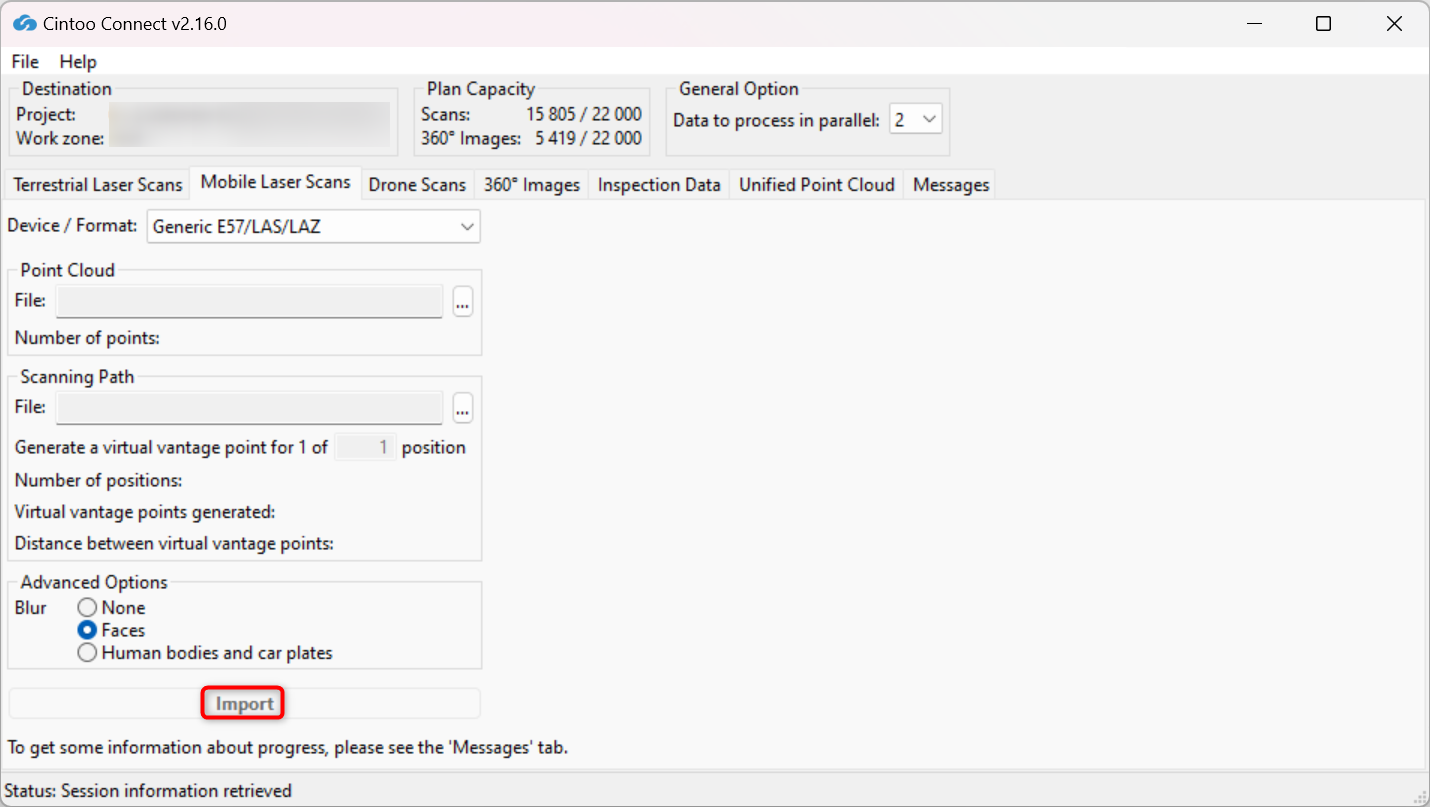Viewport: 1430px width, 807px height.
Task: Click the 'Number of positions:' label
Action: [x=98, y=480]
